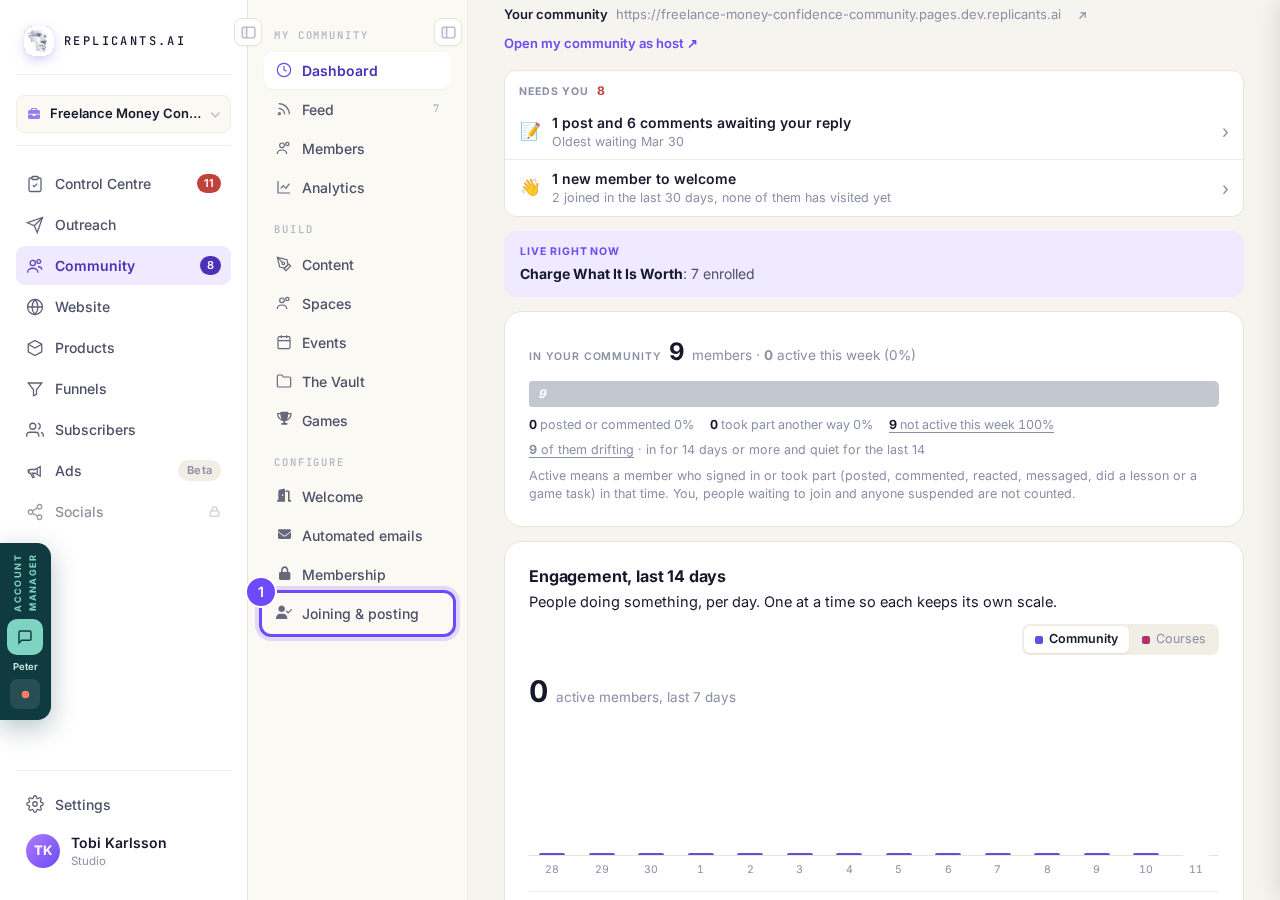This screenshot has width=1280, height=900.
Task: Expand the posts awaiting reply row chevron
Action: pyautogui.click(x=1225, y=132)
